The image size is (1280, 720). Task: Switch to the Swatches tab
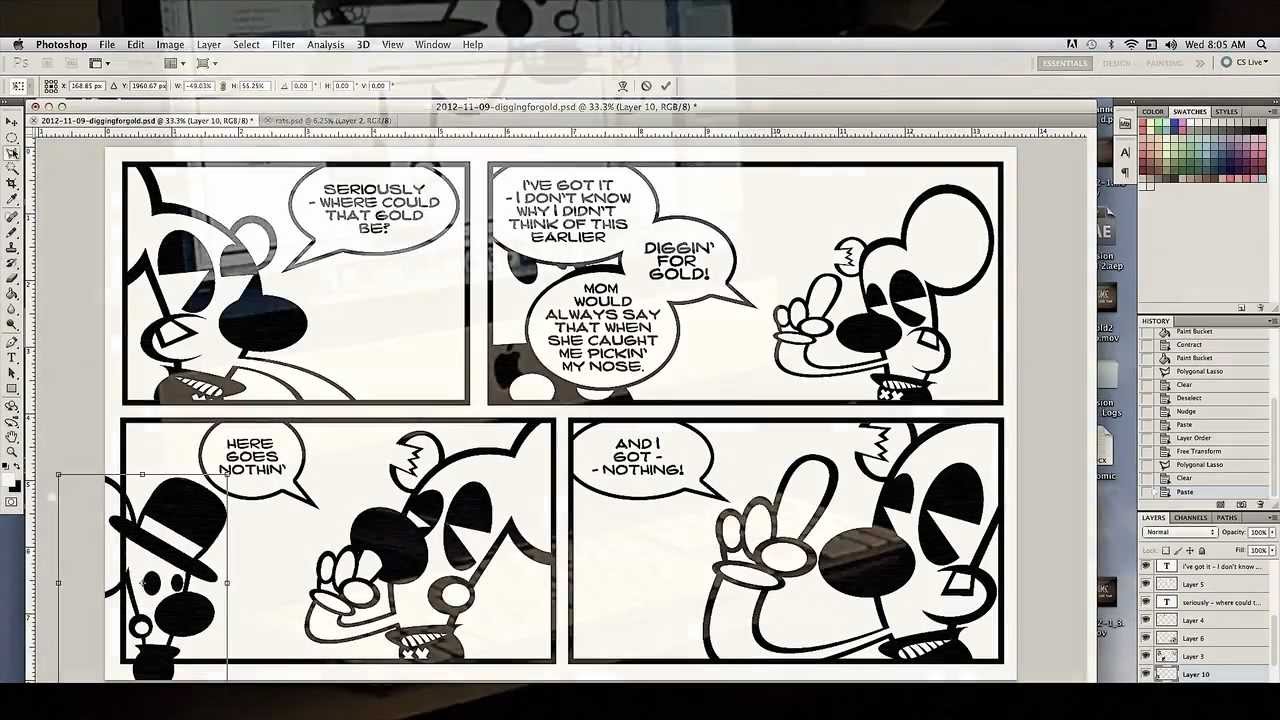coord(1190,111)
